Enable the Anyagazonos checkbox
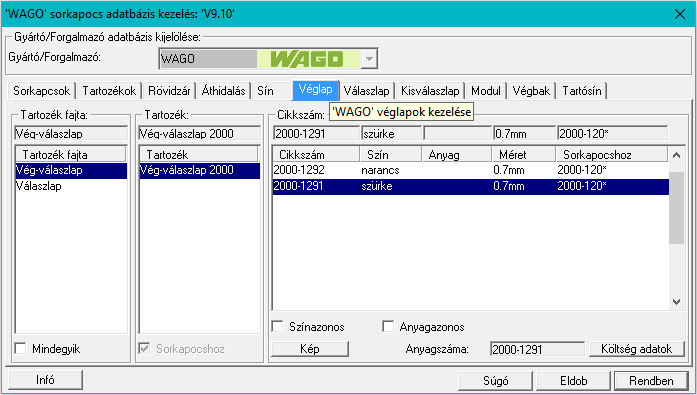Image resolution: width=697 pixels, height=395 pixels. coord(388,327)
